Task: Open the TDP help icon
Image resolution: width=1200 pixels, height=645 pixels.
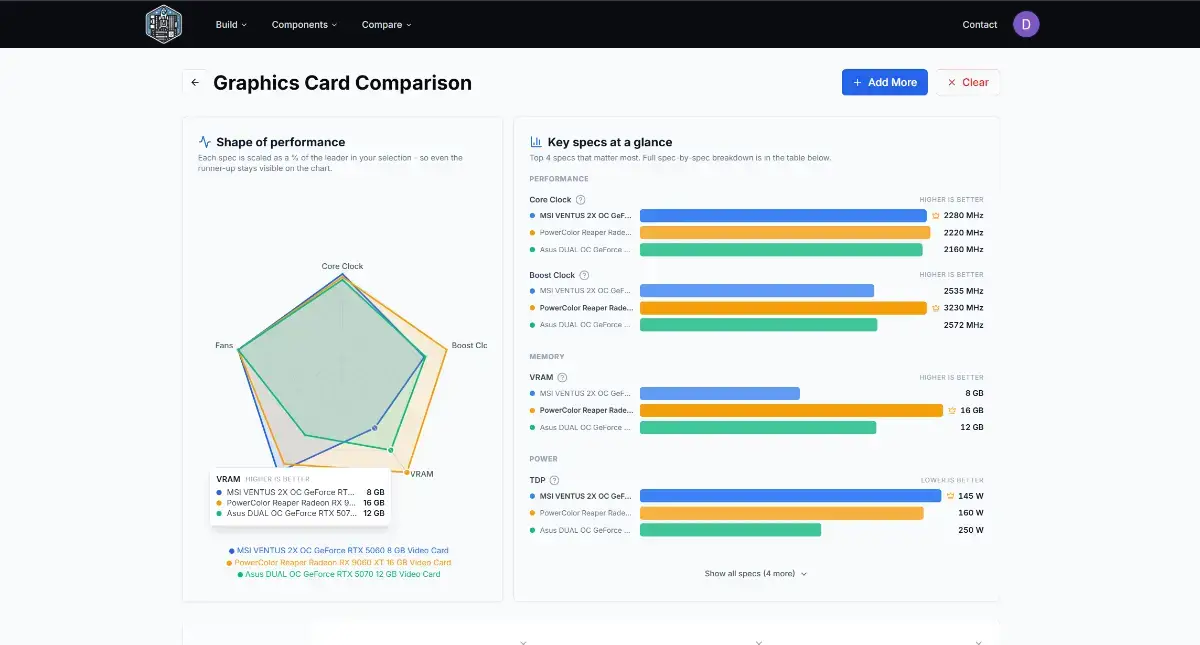Action: pos(554,480)
